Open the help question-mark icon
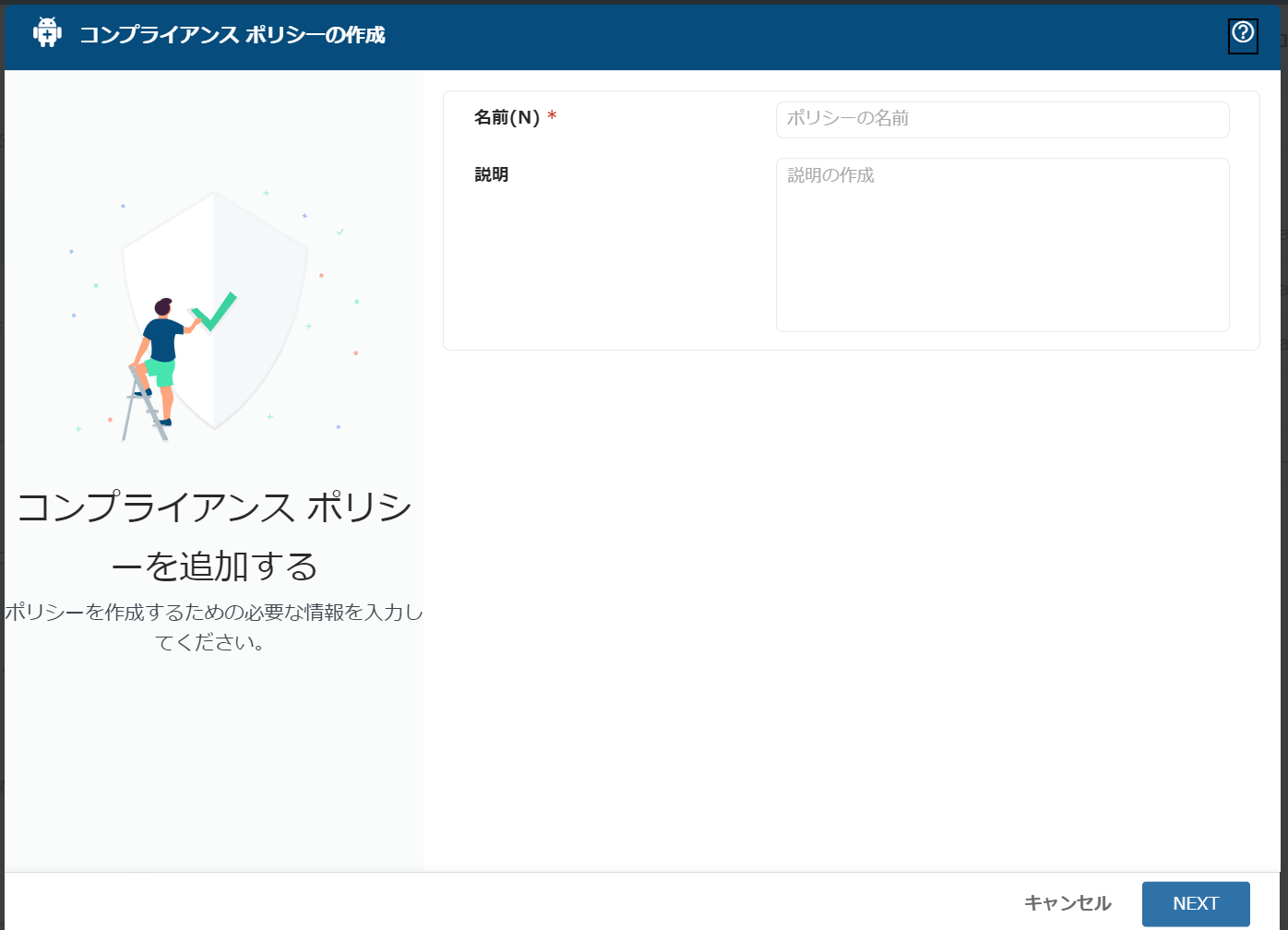 1243,35
